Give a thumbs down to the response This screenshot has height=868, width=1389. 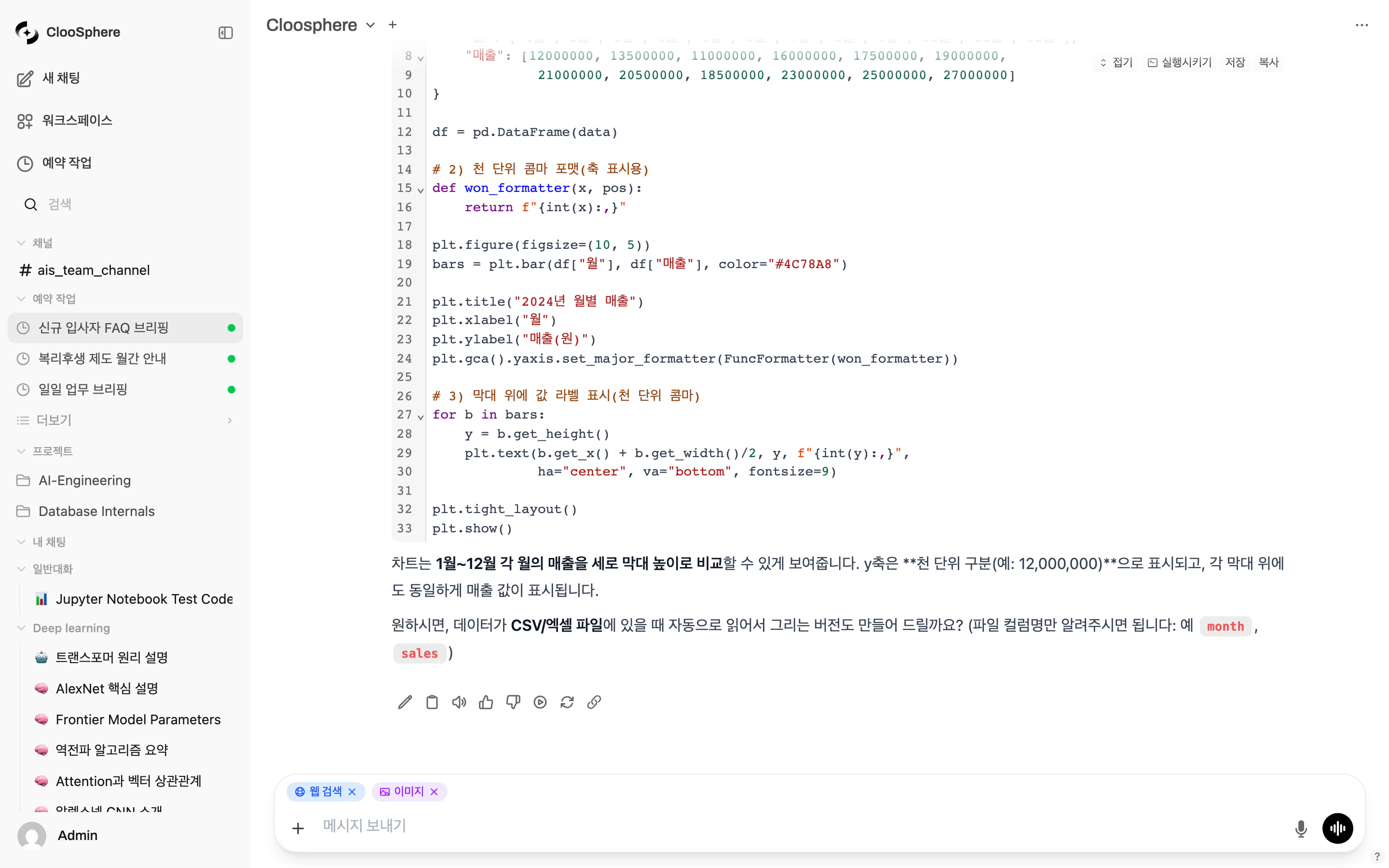(513, 702)
